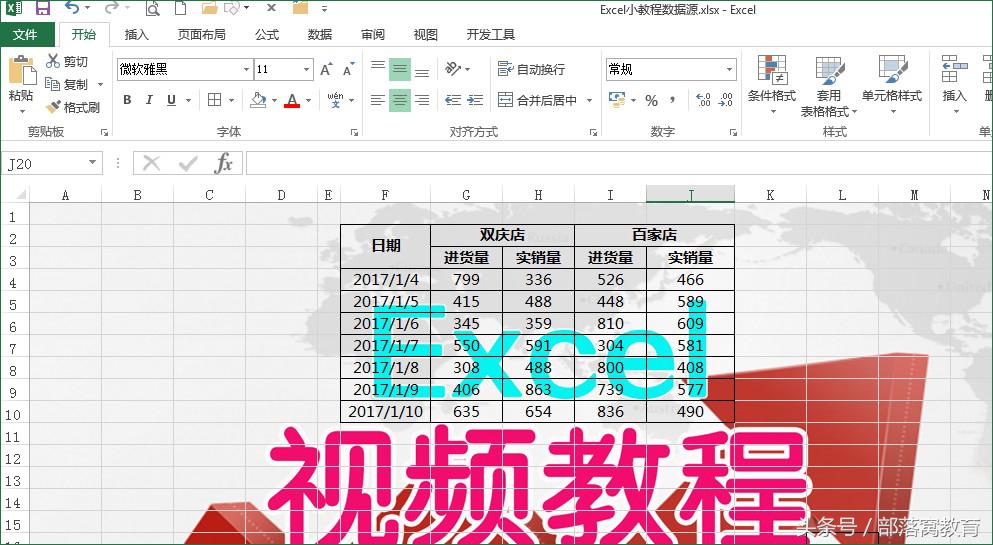993x545 pixels.
Task: Apply text orientation rotation
Action: (x=453, y=68)
